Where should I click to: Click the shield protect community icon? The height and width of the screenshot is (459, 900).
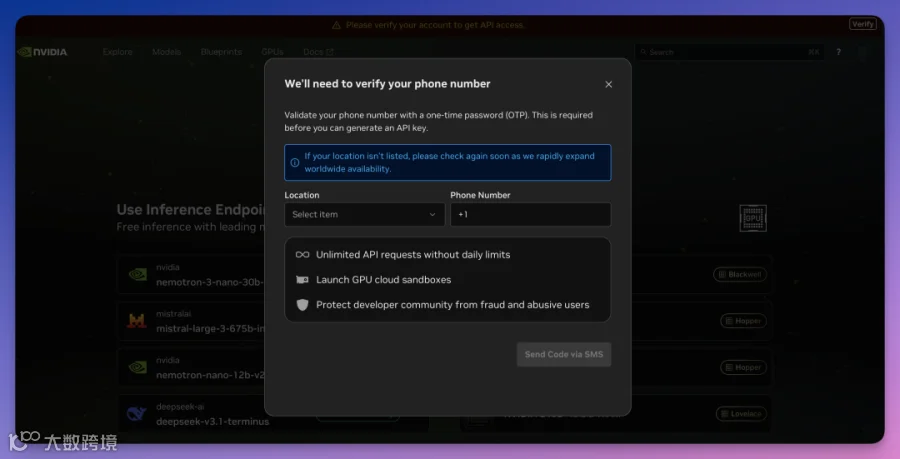[x=302, y=305]
